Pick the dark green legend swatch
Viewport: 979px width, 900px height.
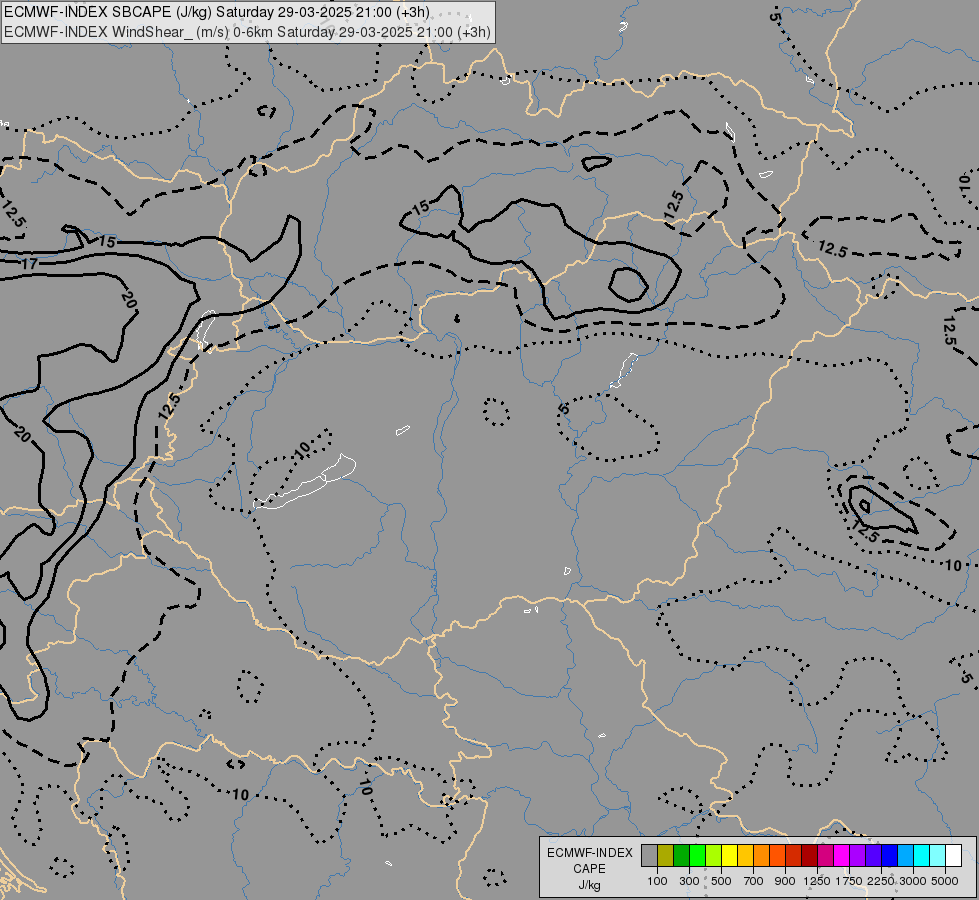coord(681,855)
